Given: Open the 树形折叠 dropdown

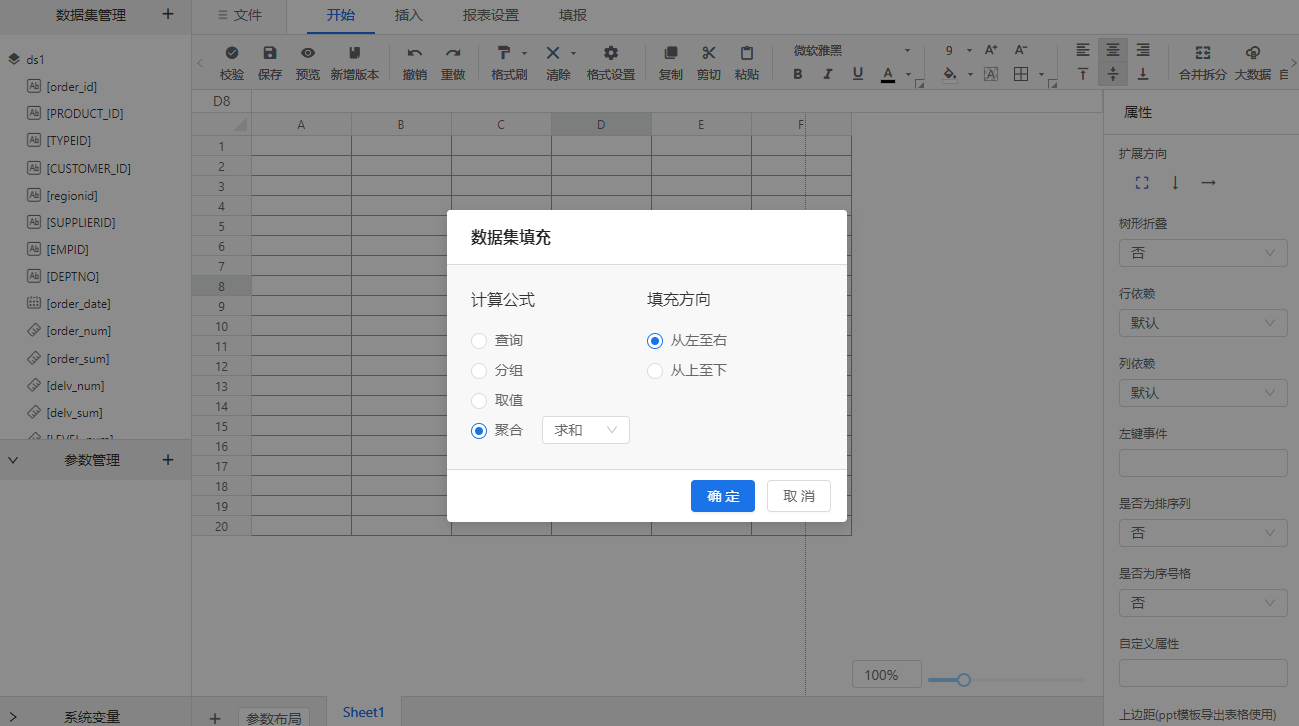Looking at the screenshot, I should [1203, 253].
